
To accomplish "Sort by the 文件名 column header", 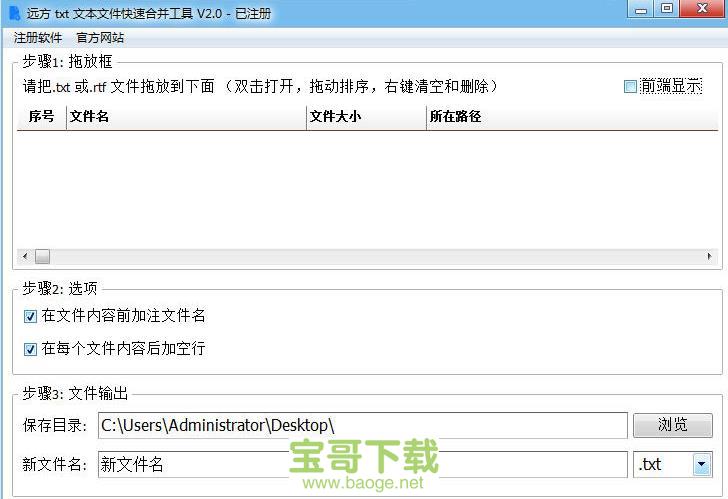I will 186,117.
